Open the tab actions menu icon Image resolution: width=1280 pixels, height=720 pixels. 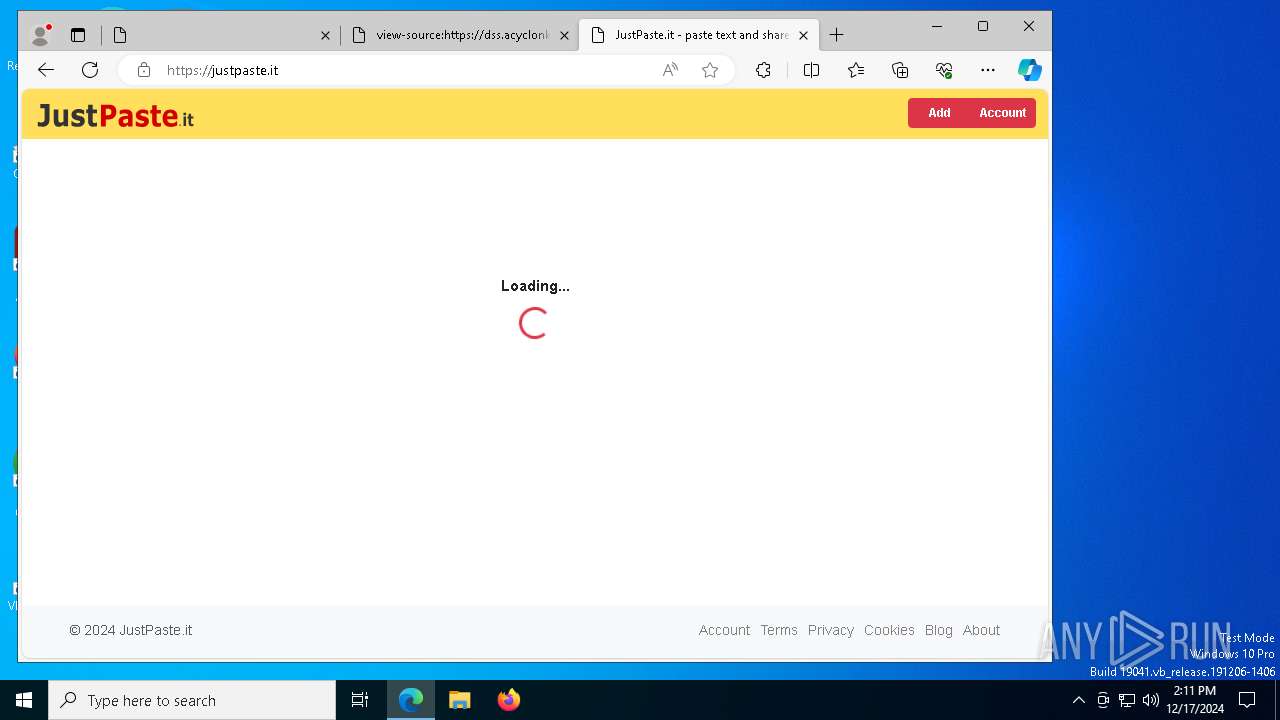coord(78,35)
